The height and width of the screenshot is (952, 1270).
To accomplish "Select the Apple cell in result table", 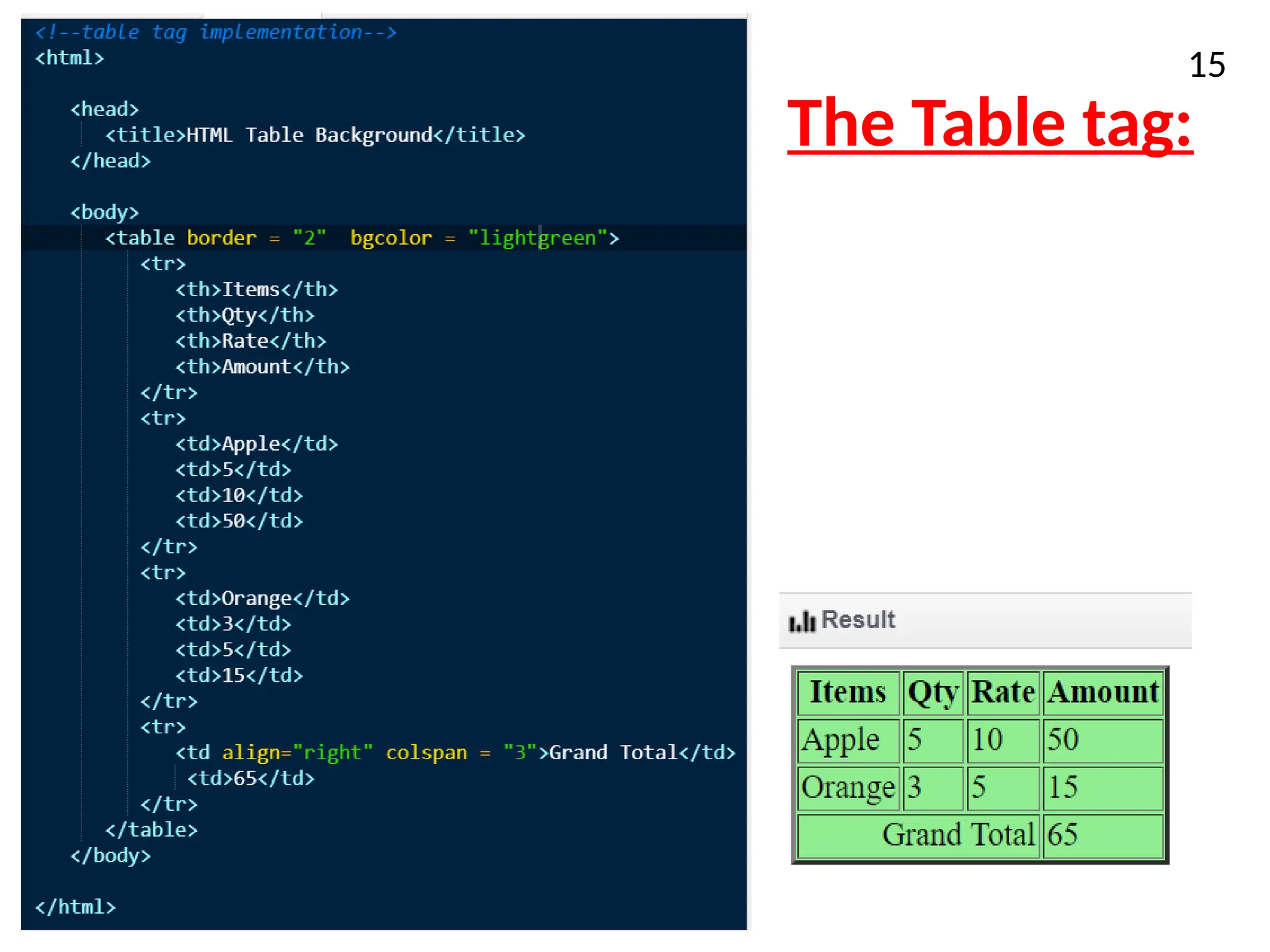I will [x=848, y=741].
